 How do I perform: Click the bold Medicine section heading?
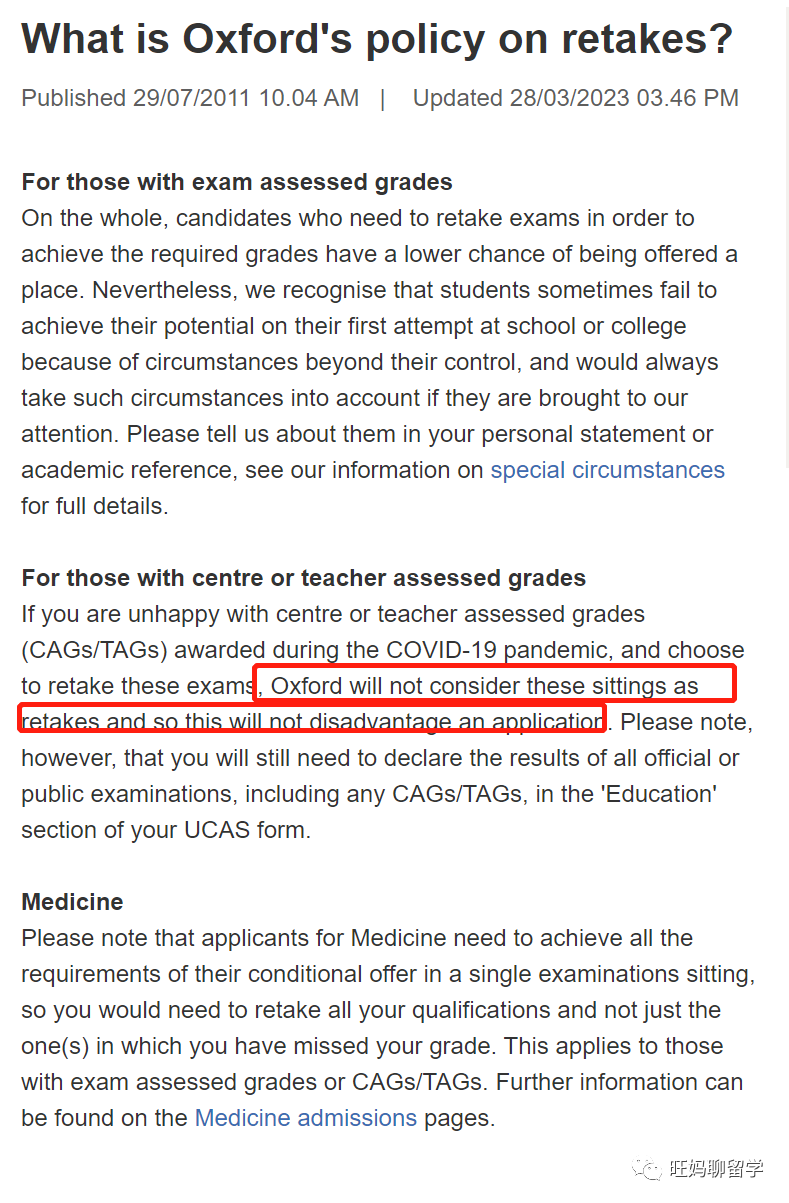(x=72, y=902)
